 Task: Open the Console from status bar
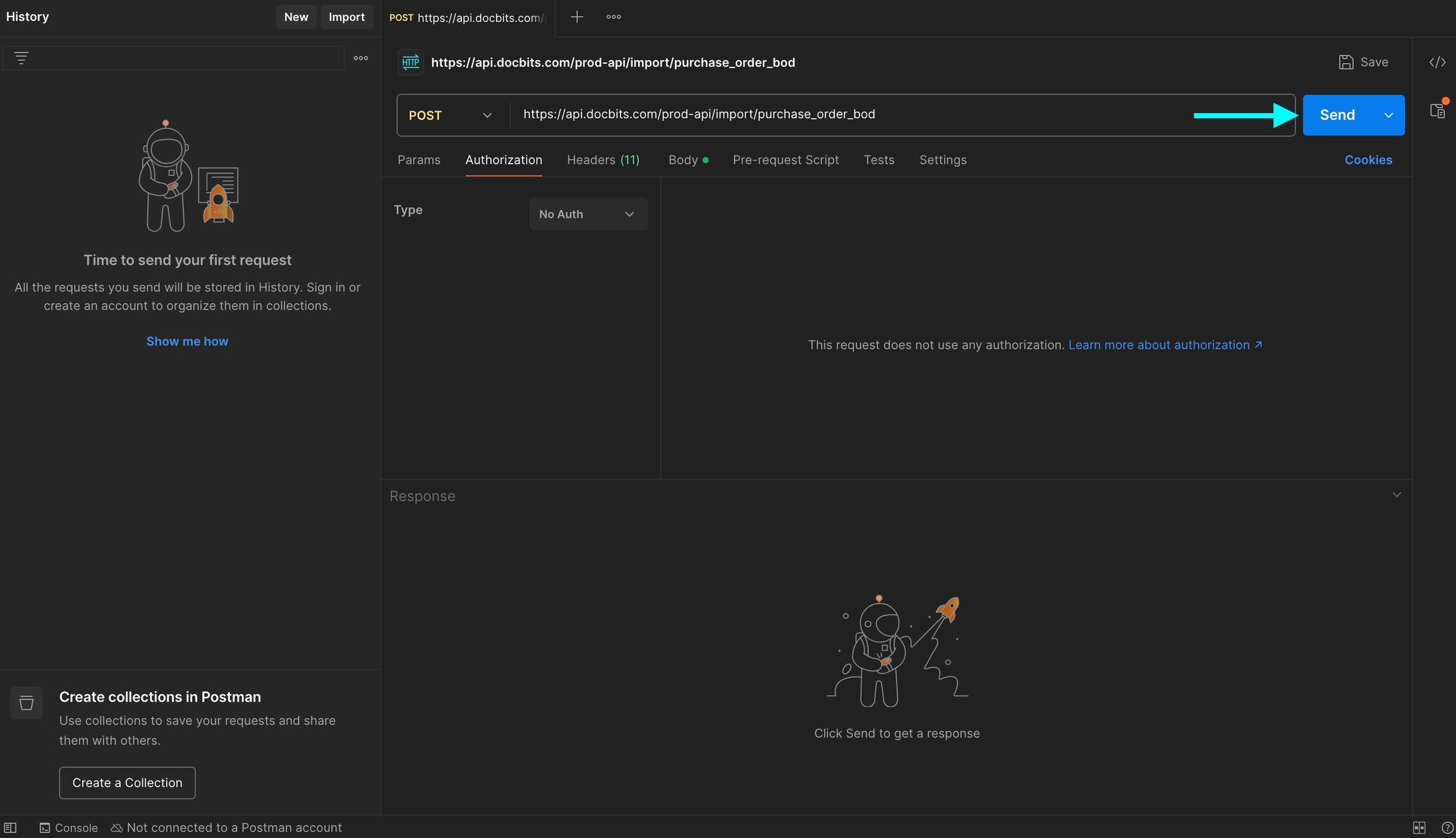(69, 827)
